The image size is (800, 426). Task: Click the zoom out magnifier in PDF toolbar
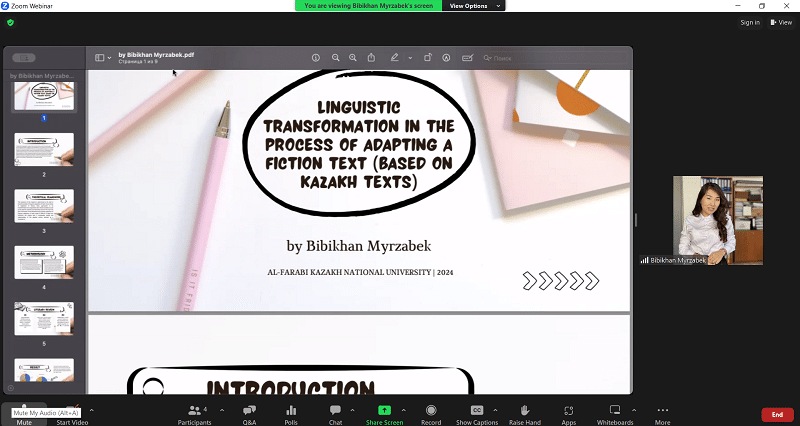(336, 58)
